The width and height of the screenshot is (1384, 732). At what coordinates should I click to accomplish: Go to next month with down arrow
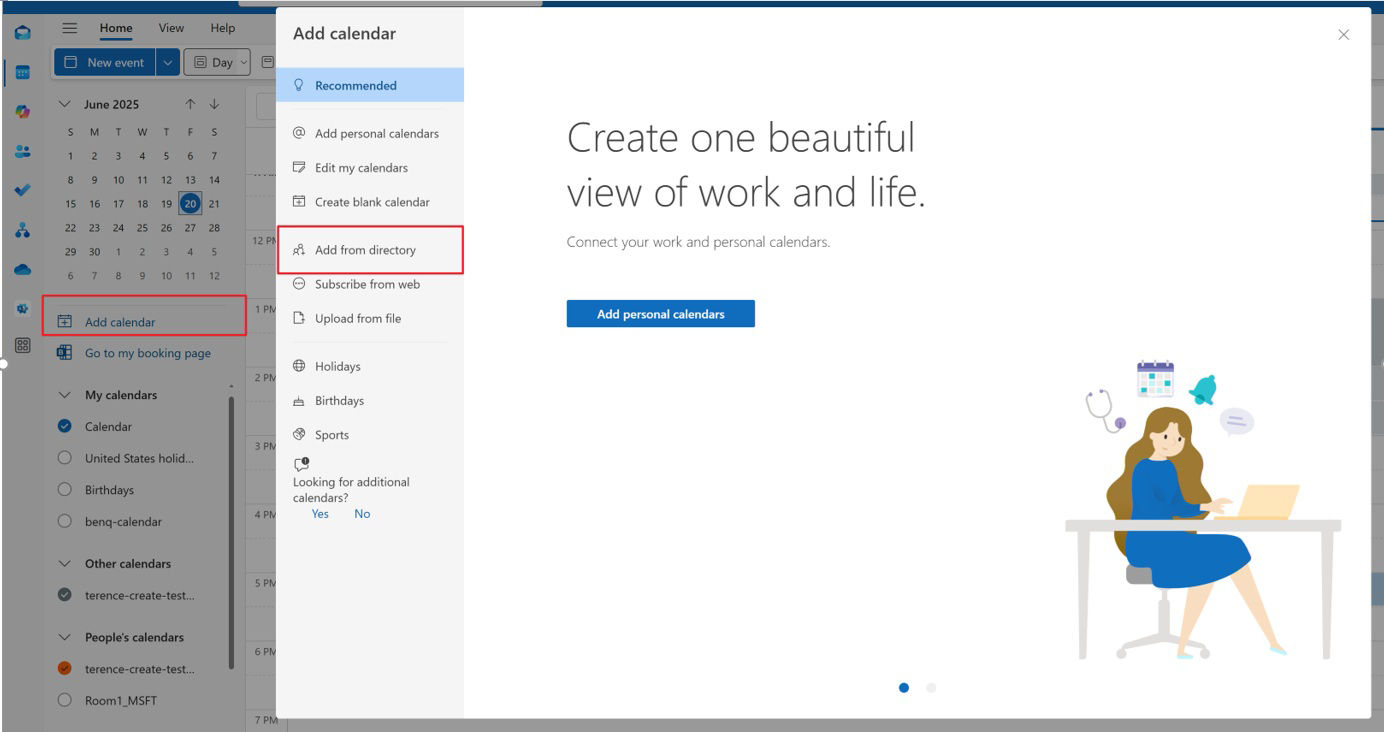(214, 104)
